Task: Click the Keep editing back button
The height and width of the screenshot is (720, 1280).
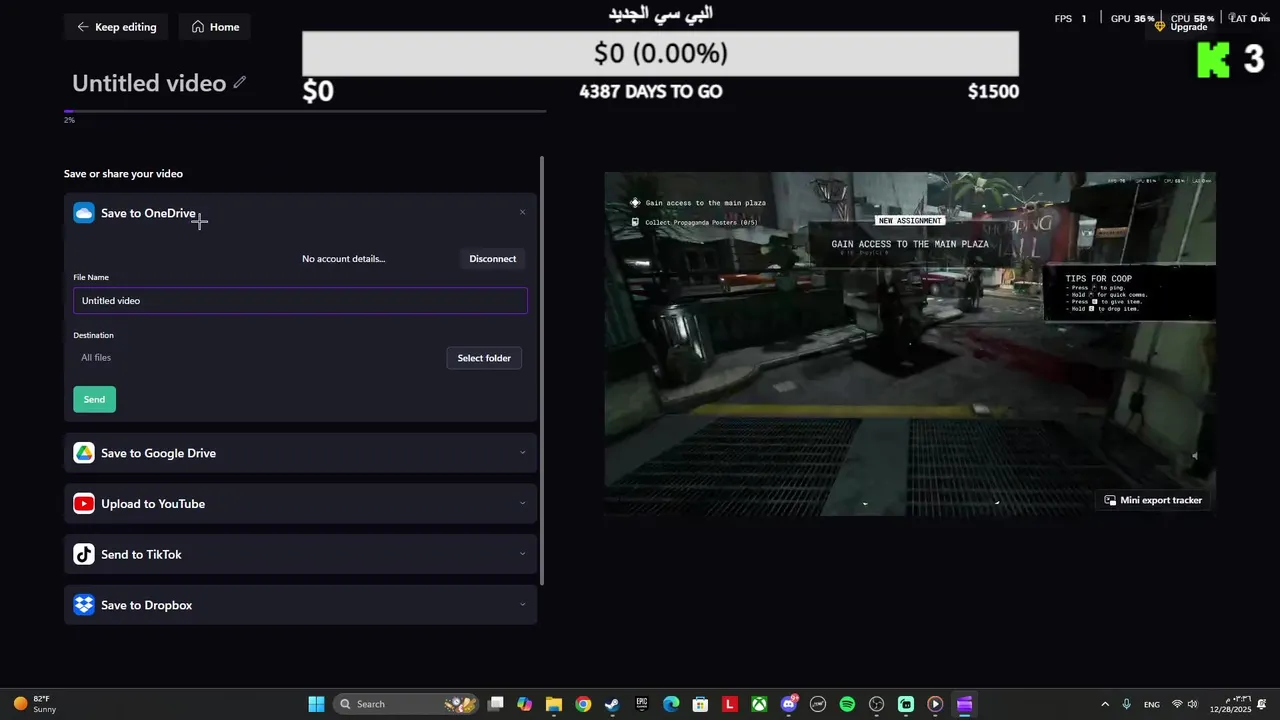Action: [x=117, y=27]
